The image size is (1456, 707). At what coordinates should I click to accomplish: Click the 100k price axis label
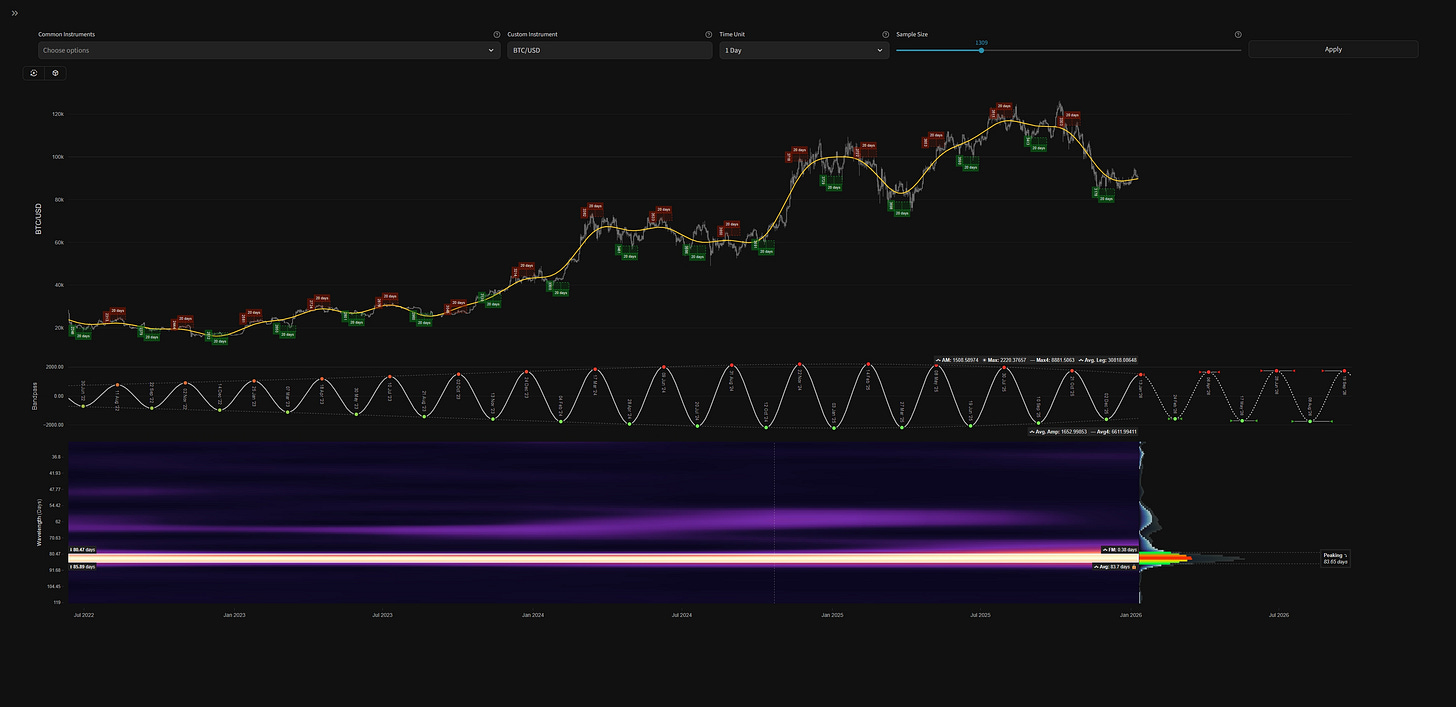(58, 157)
